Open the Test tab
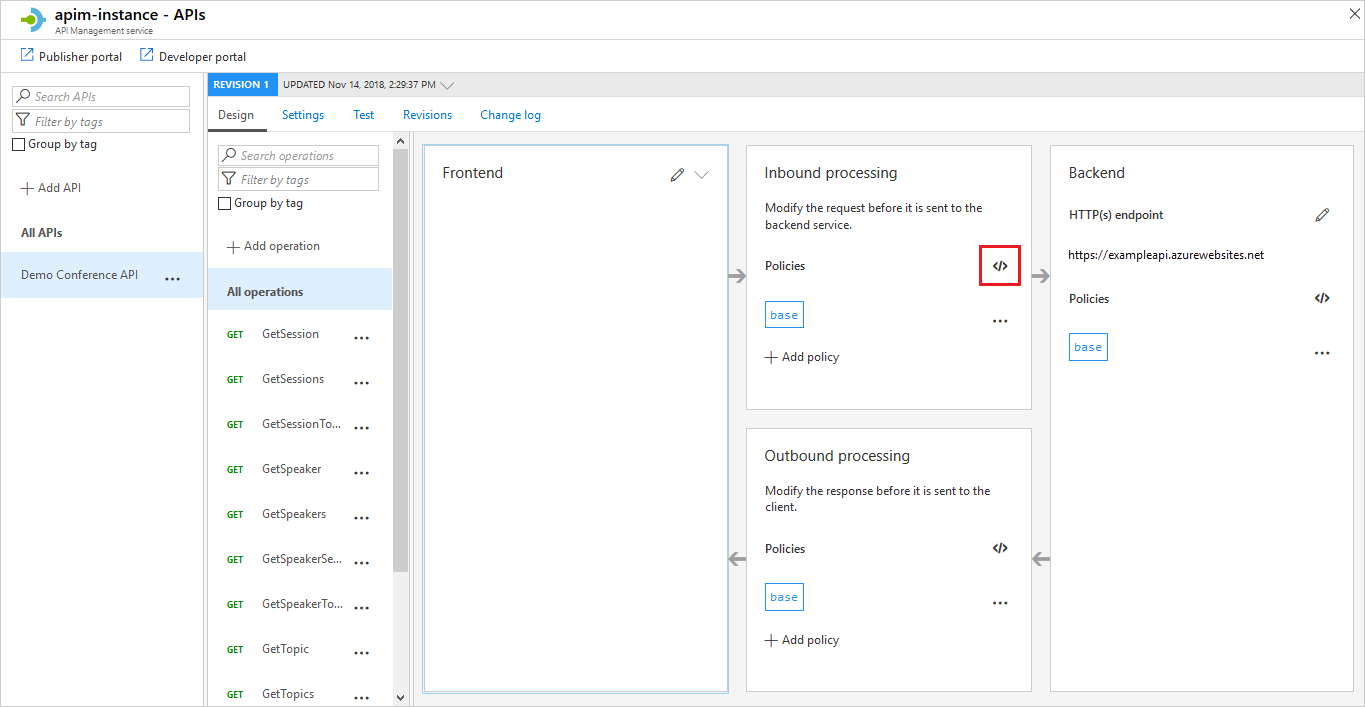Viewport: 1365px width, 707px height. 362,114
